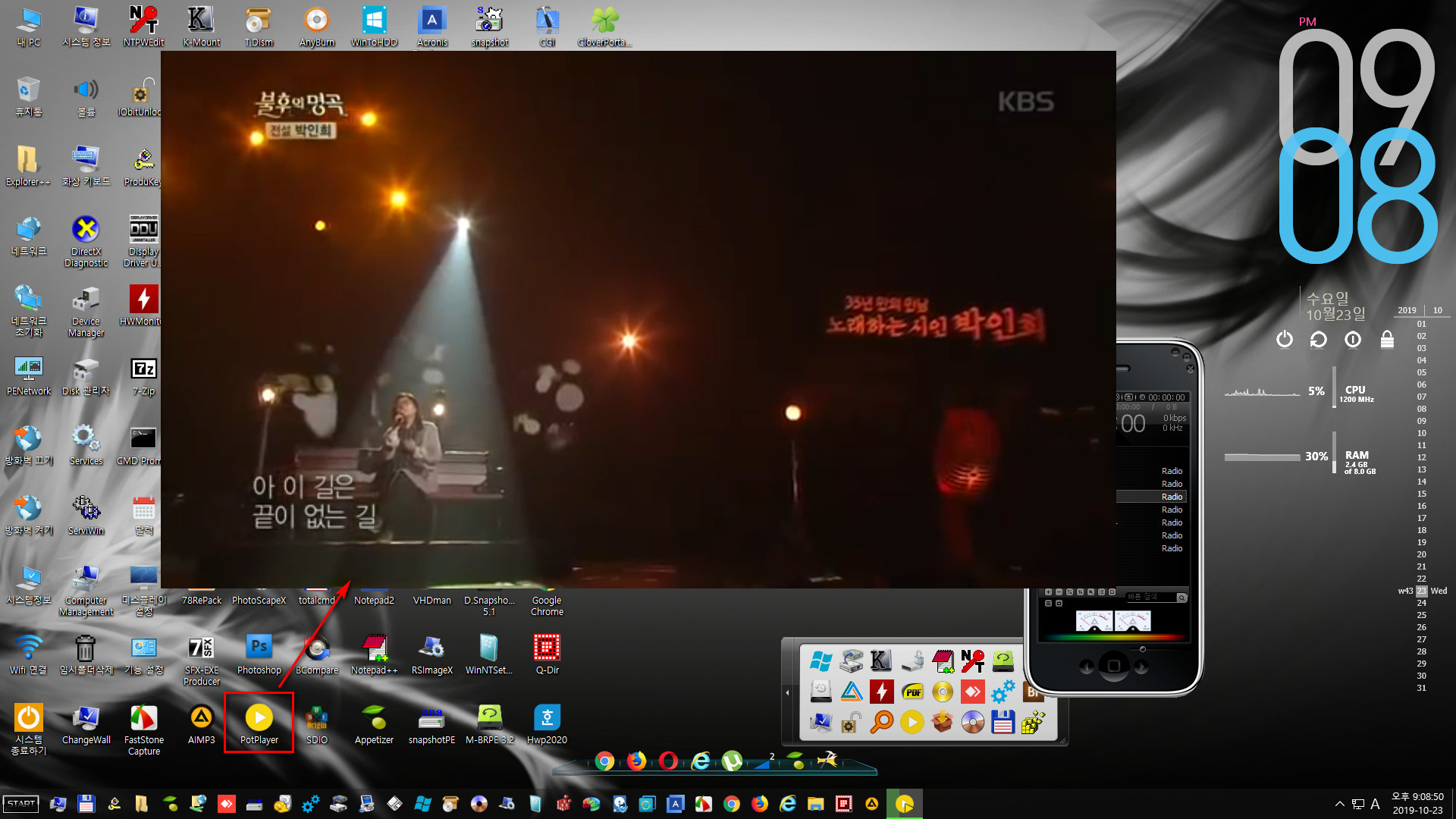Open the AIMP3 desktop shortcut
The height and width of the screenshot is (819, 1456).
click(x=201, y=723)
